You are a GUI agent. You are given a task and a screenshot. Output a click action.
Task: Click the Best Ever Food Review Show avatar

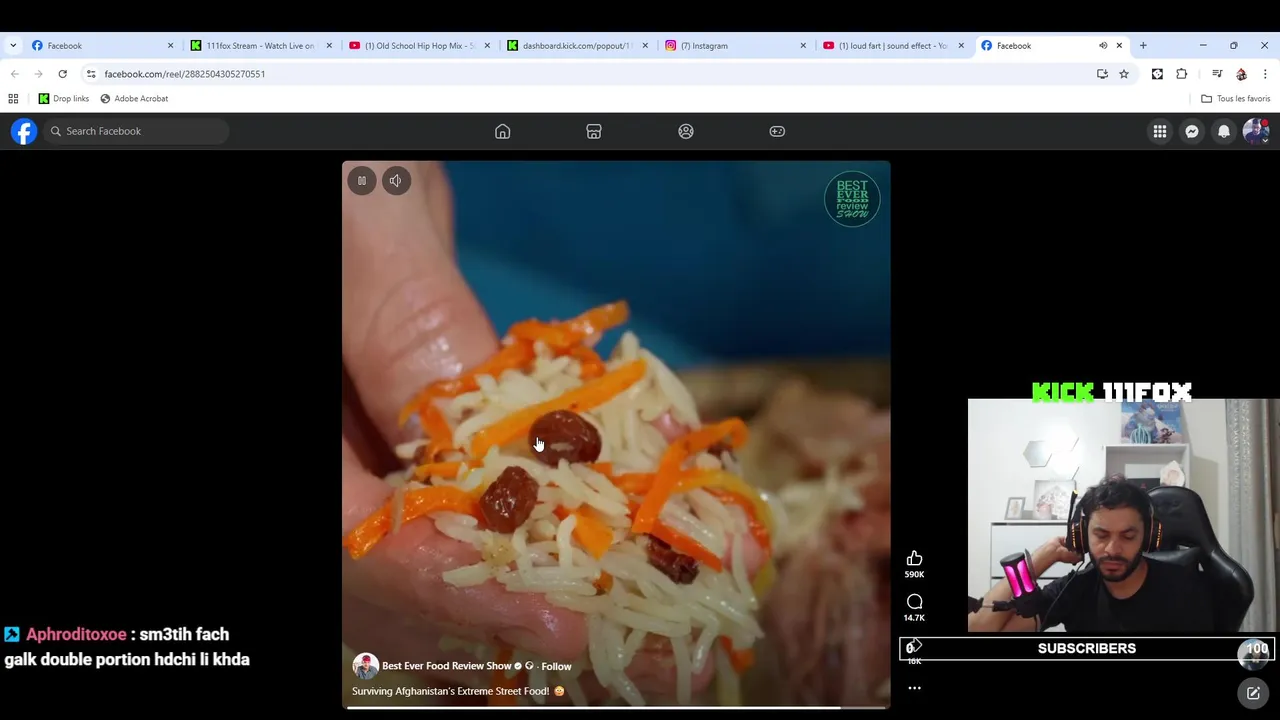coord(365,666)
